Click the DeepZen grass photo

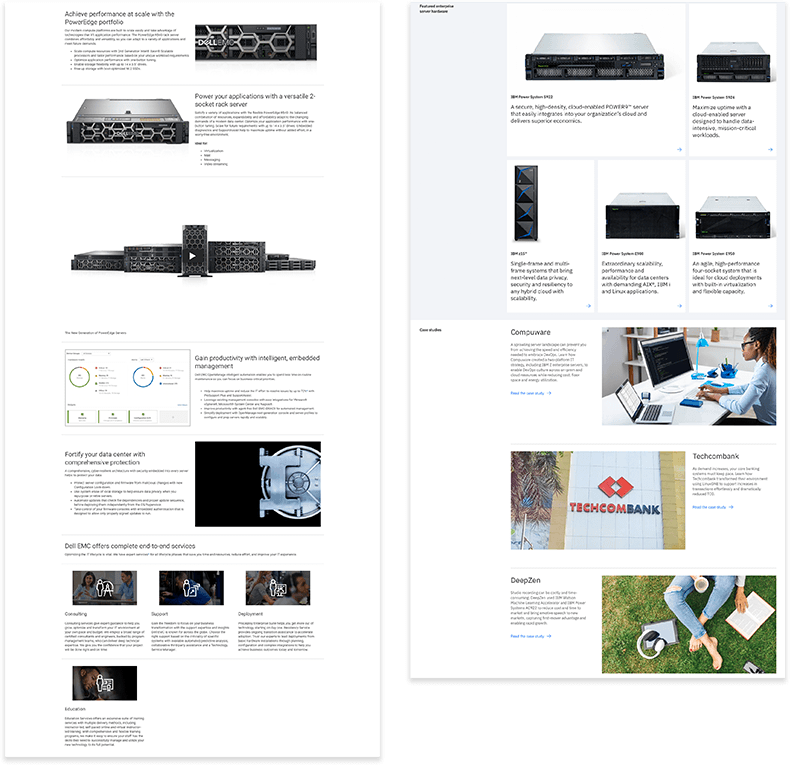tap(689, 624)
